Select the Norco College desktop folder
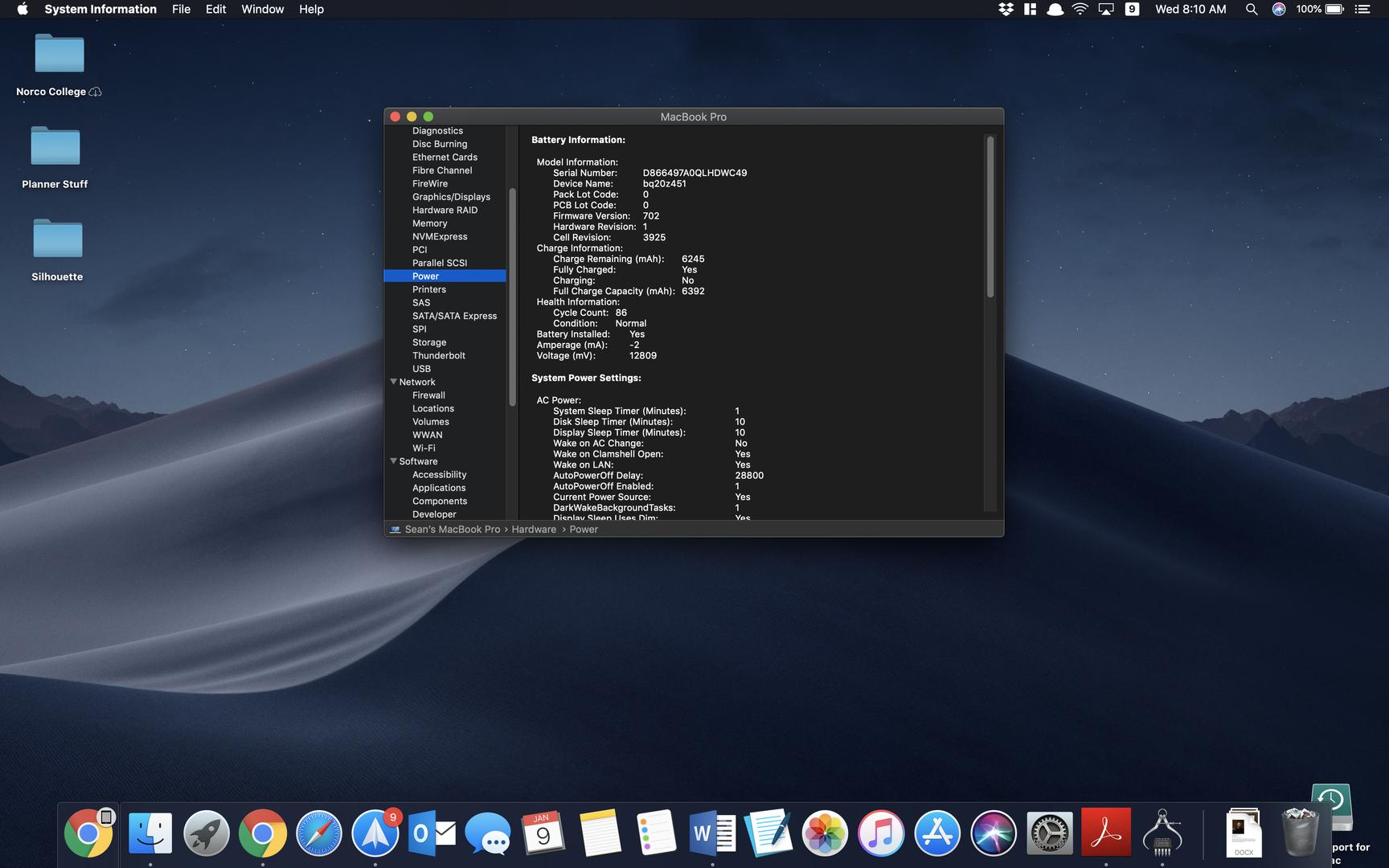Image resolution: width=1389 pixels, height=868 pixels. click(59, 66)
